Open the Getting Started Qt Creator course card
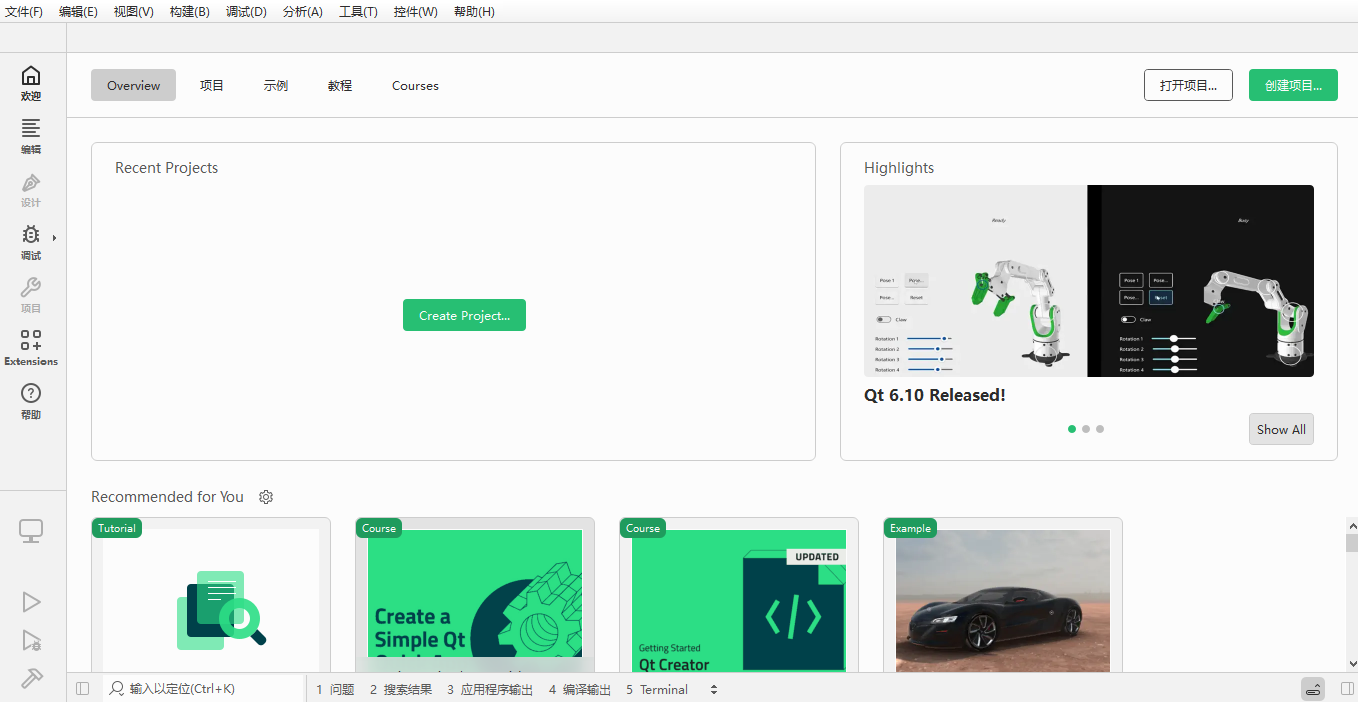 click(739, 595)
